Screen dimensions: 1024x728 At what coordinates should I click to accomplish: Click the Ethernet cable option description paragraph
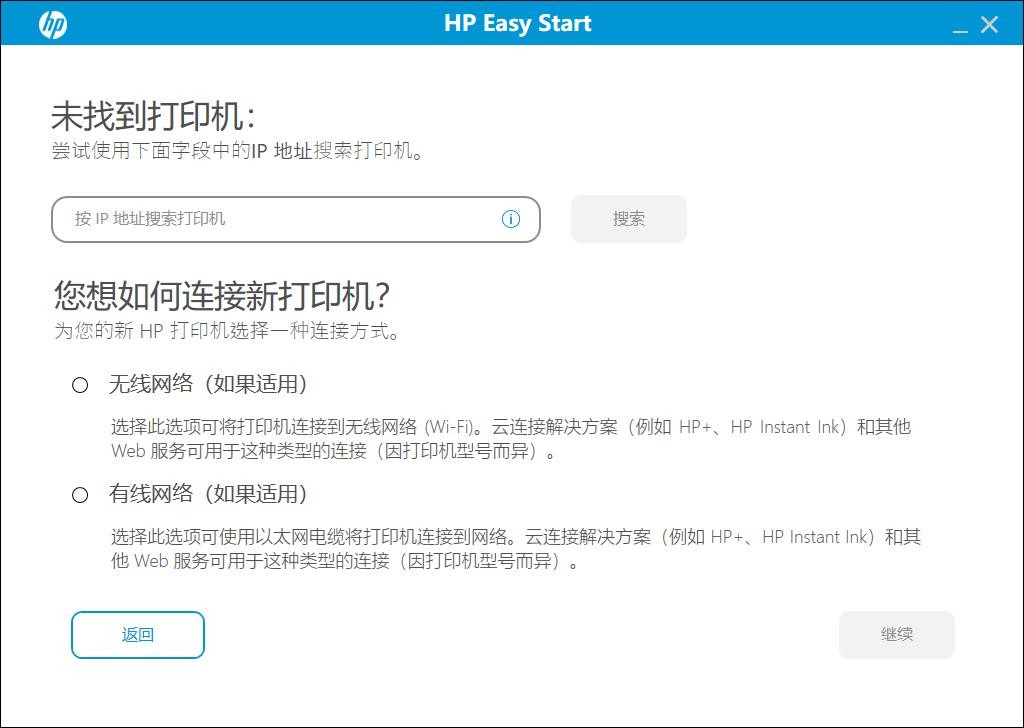pos(516,549)
